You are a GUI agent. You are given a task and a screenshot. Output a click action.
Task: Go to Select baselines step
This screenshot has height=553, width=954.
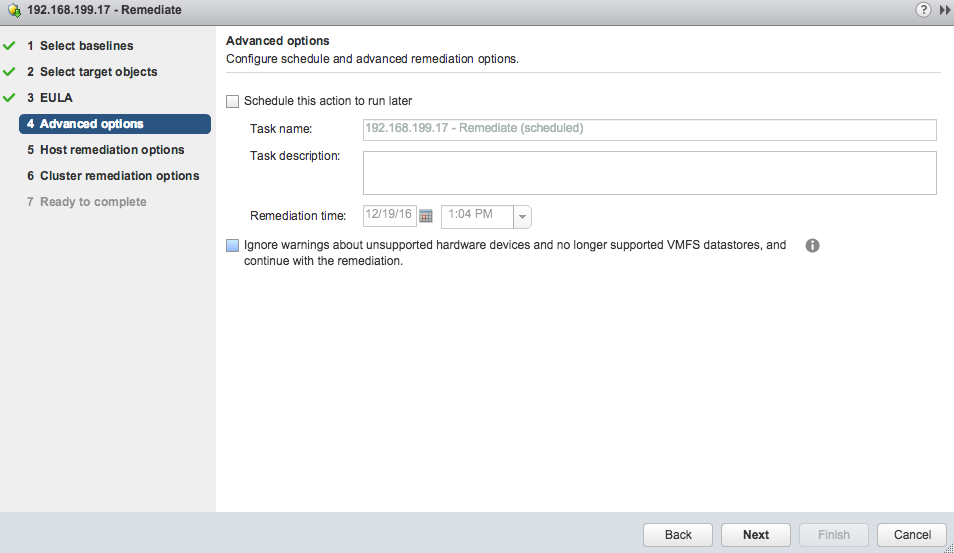(86, 46)
